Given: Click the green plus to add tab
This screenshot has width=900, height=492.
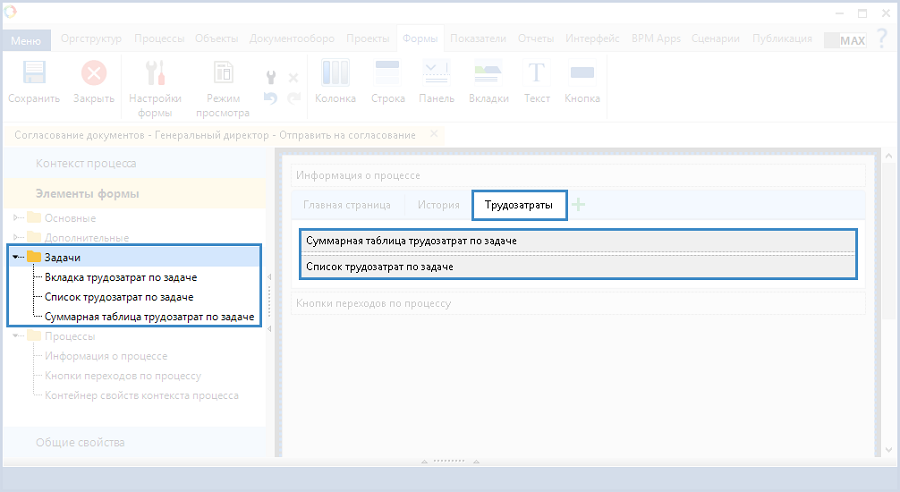Looking at the screenshot, I should coord(578,204).
